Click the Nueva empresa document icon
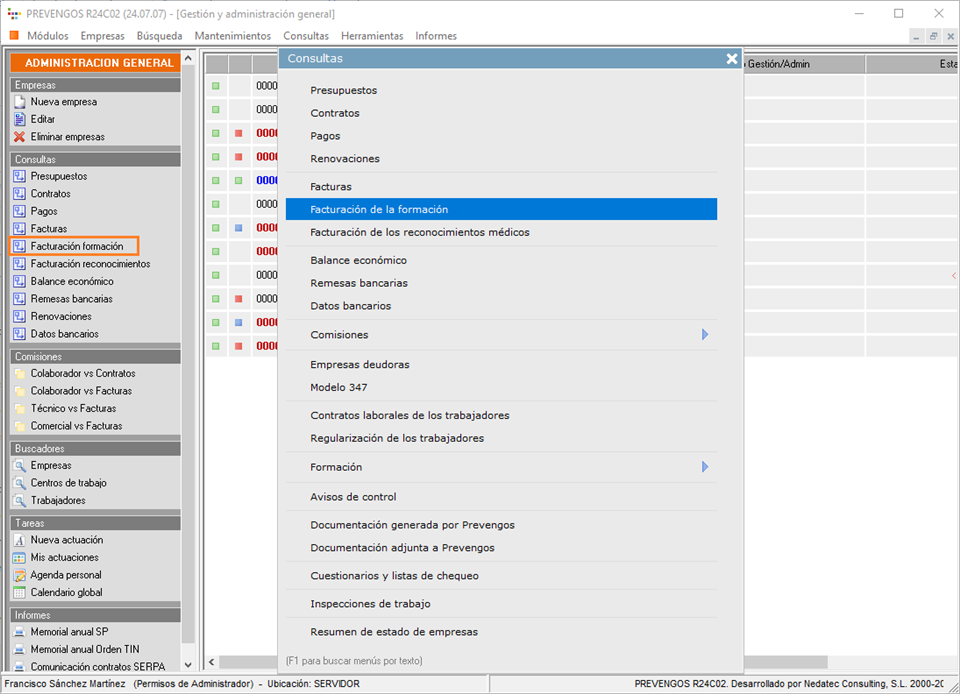The height and width of the screenshot is (694, 960). point(19,102)
